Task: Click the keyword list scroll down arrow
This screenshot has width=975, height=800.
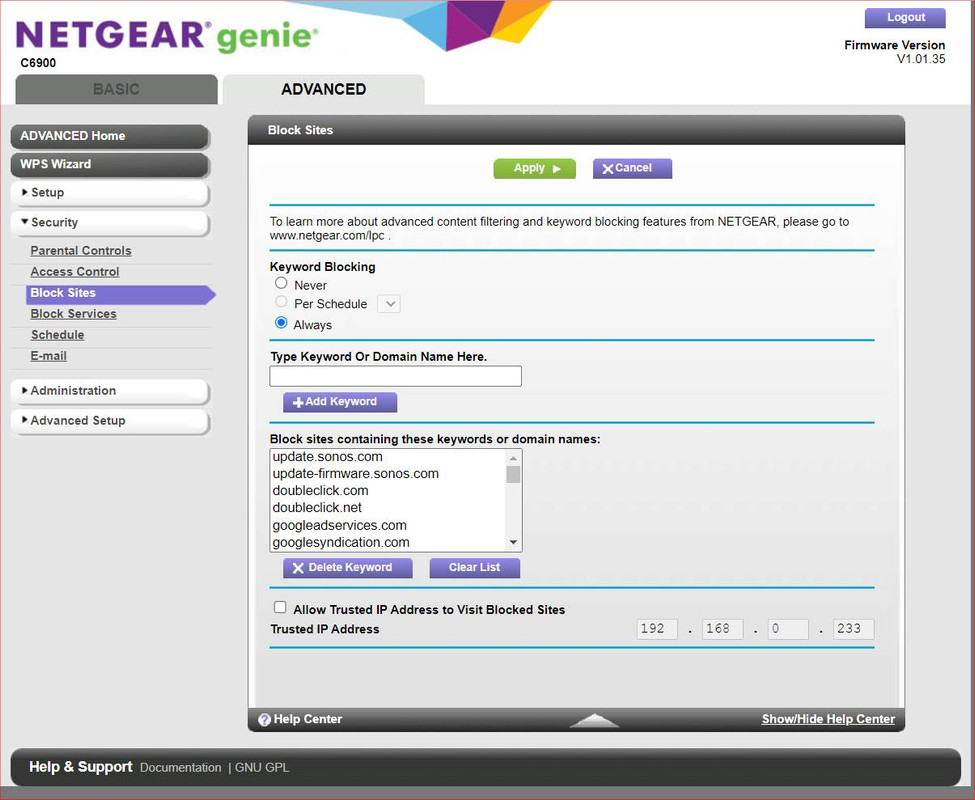Action: (x=513, y=543)
